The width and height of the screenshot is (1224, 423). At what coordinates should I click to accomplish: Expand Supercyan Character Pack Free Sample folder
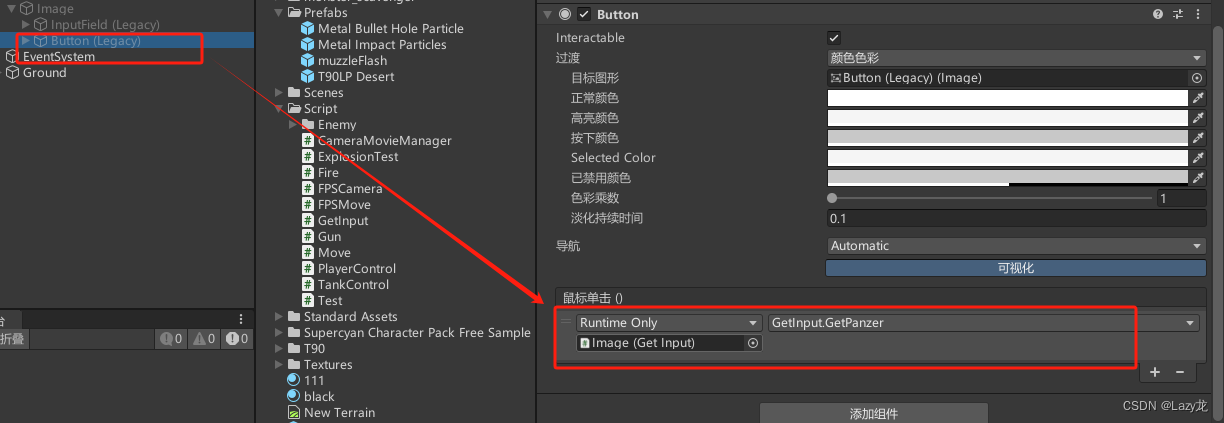coord(279,333)
